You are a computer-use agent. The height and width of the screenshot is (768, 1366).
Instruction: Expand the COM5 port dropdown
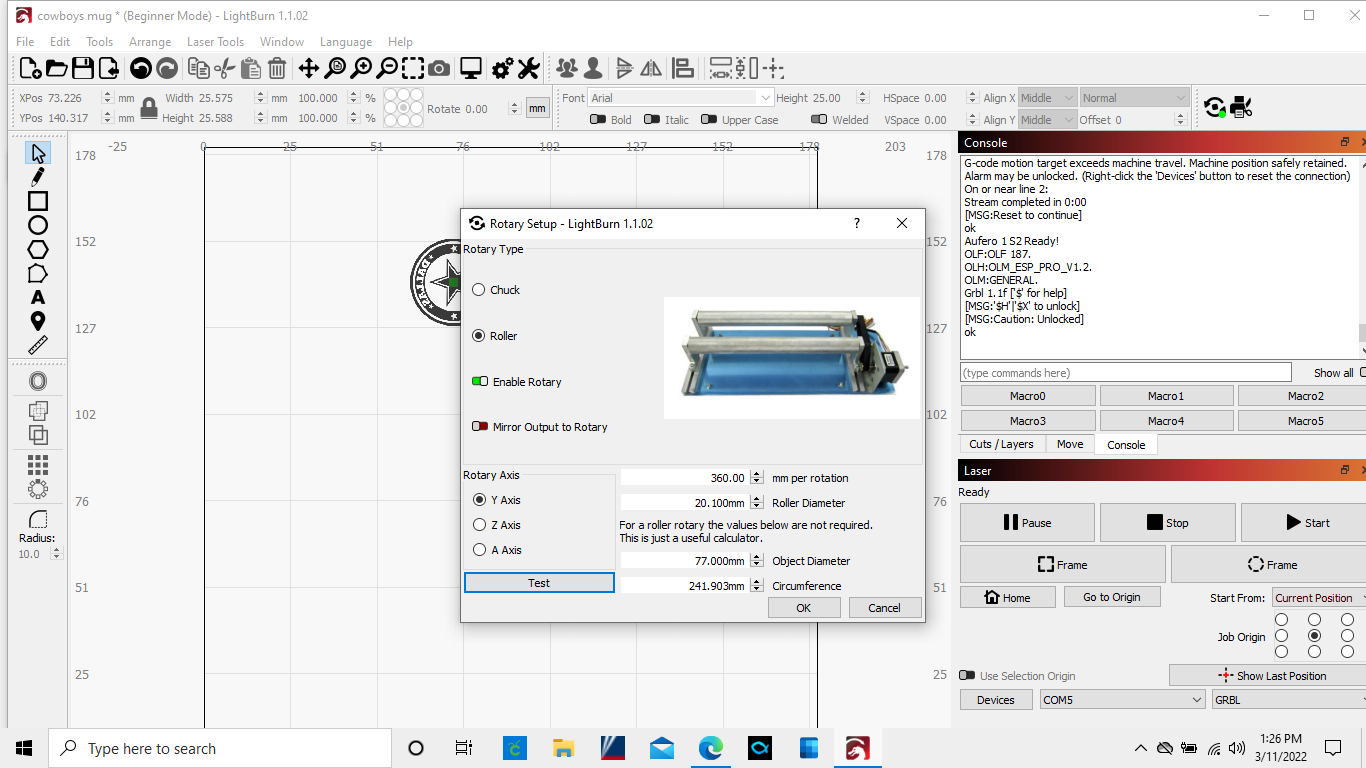(1122, 700)
